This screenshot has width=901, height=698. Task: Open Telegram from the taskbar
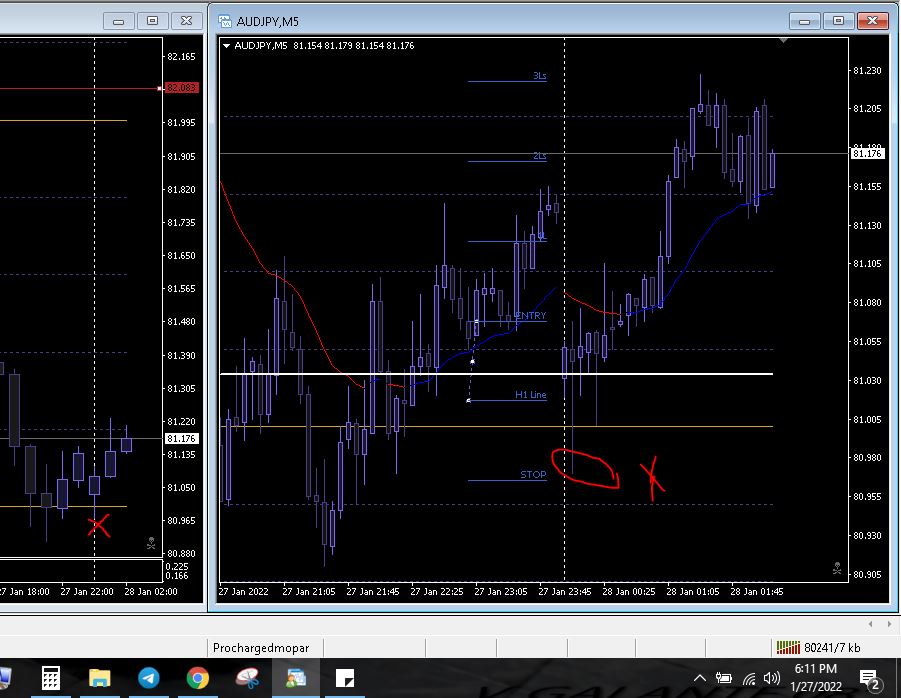148,678
